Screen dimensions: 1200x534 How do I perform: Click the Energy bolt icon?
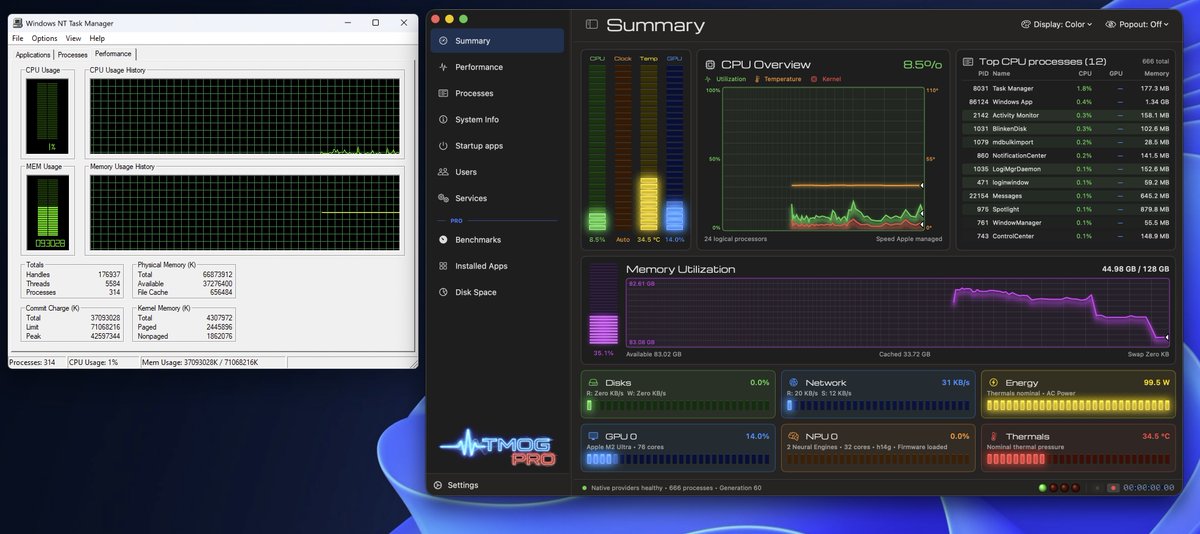pos(993,383)
